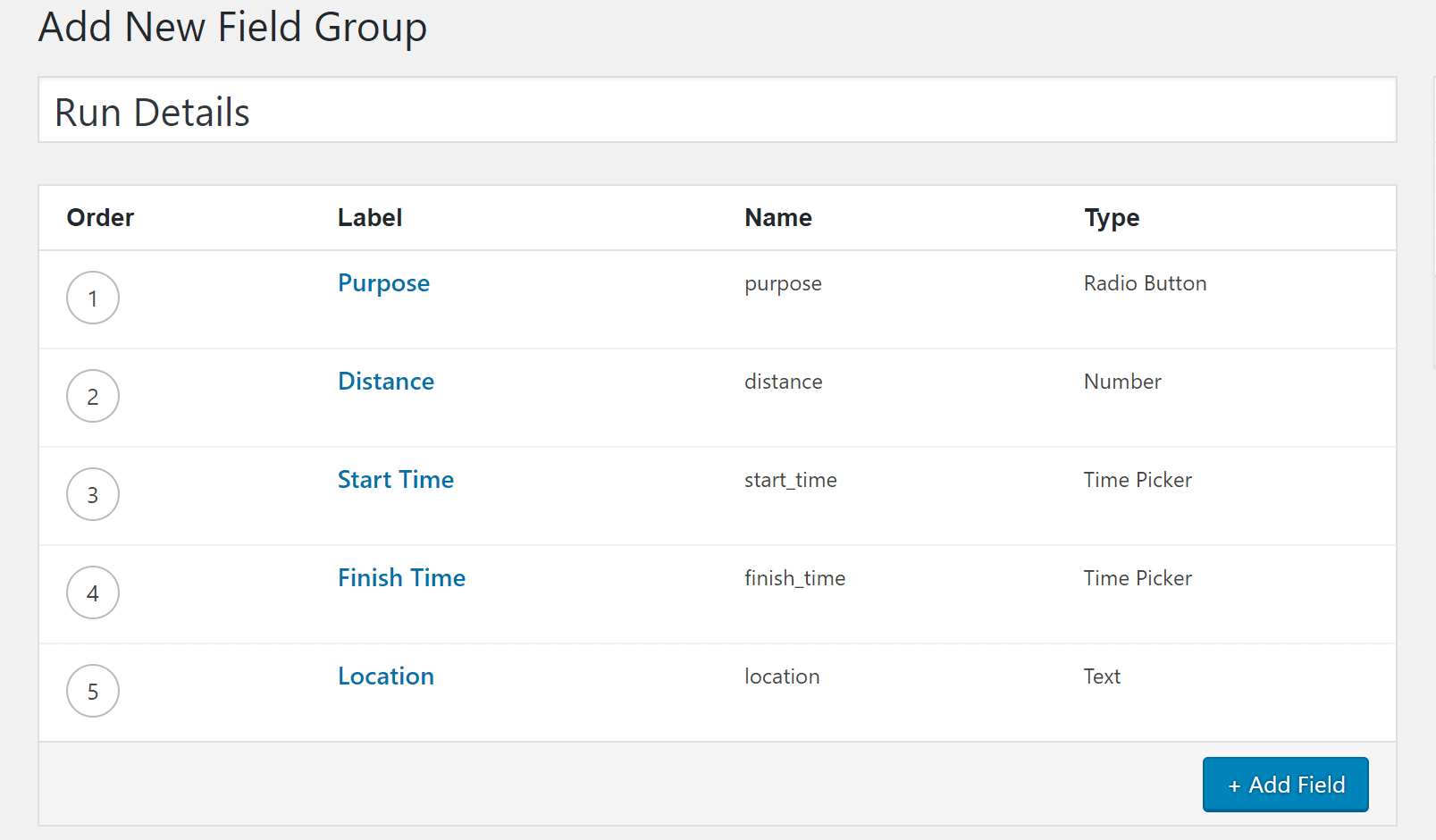The height and width of the screenshot is (840, 1436).
Task: Open the Start Time field settings
Action: pos(396,480)
